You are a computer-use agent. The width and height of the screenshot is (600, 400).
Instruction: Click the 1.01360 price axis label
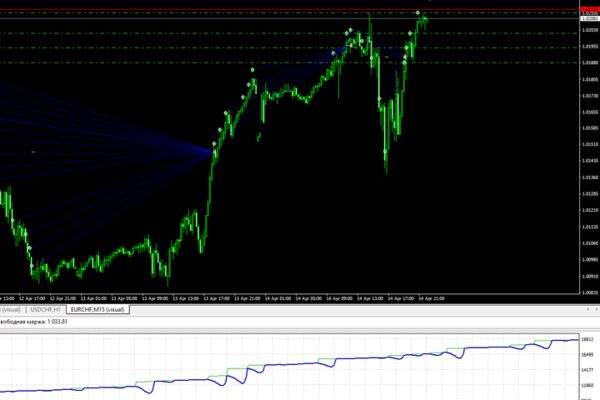pos(590,178)
